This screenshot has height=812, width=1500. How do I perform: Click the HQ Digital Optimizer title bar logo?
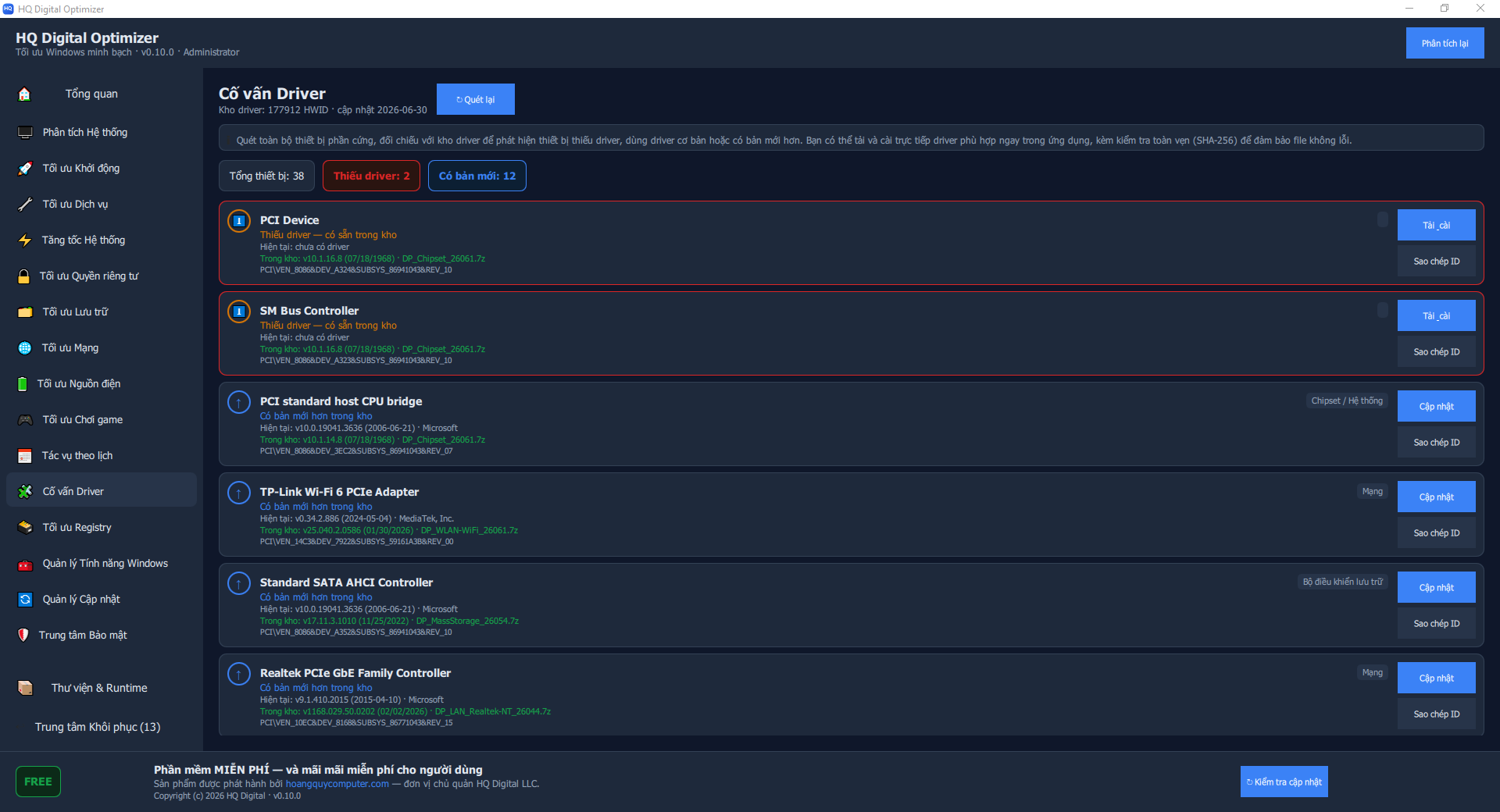click(x=9, y=9)
